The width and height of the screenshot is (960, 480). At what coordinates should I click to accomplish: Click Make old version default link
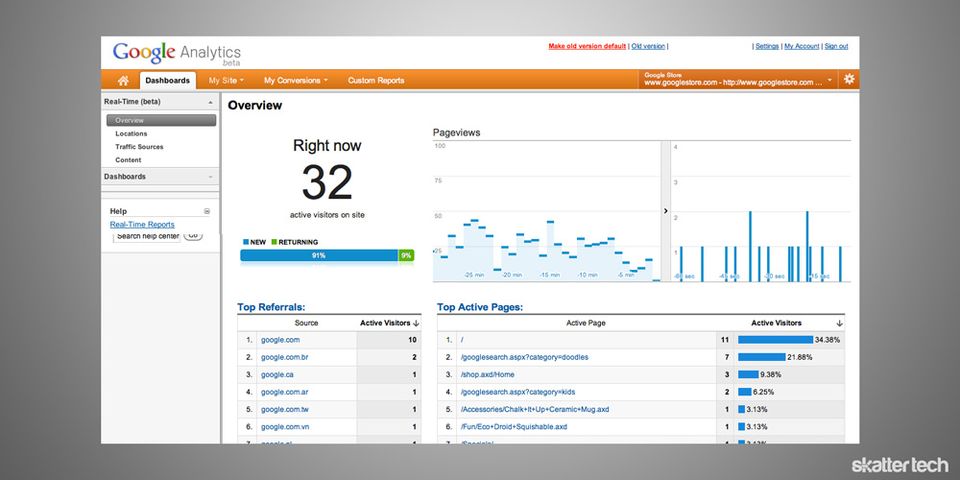point(587,46)
